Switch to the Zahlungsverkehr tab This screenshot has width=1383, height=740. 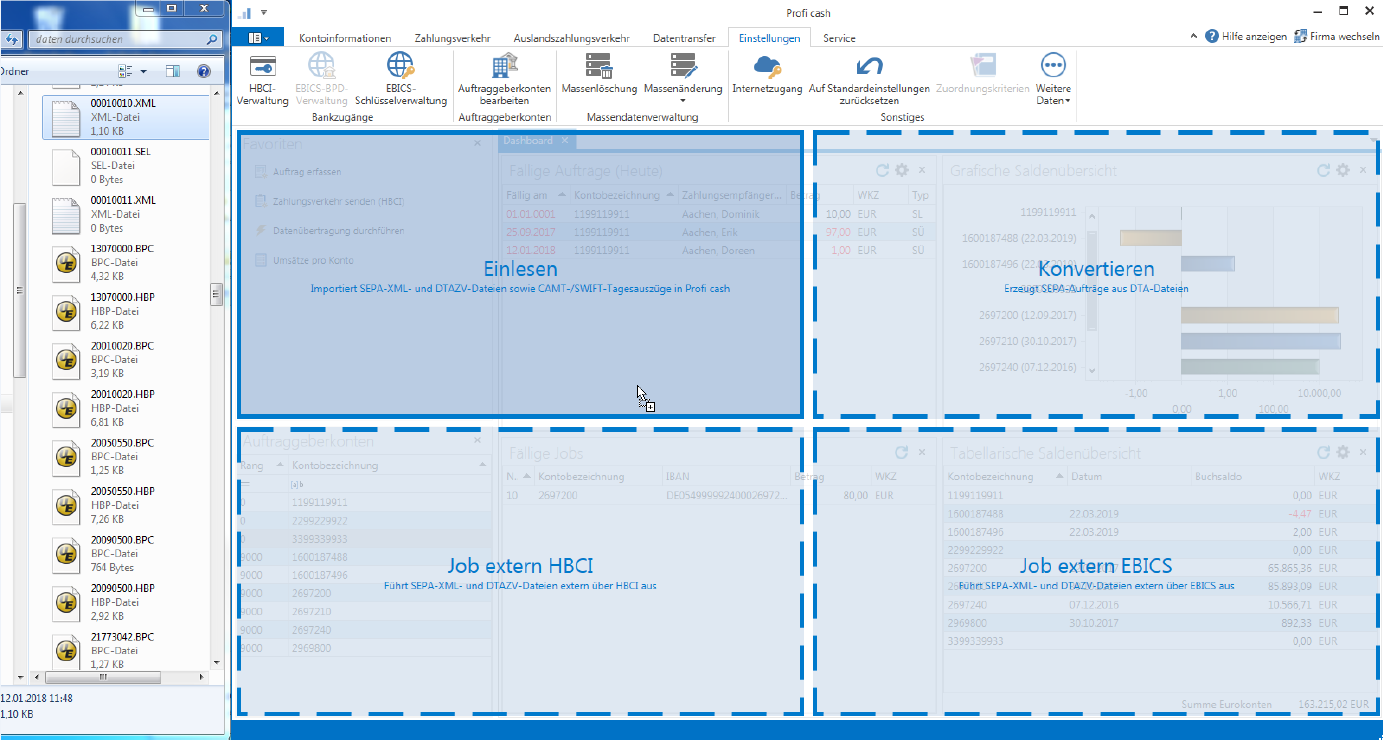(452, 38)
